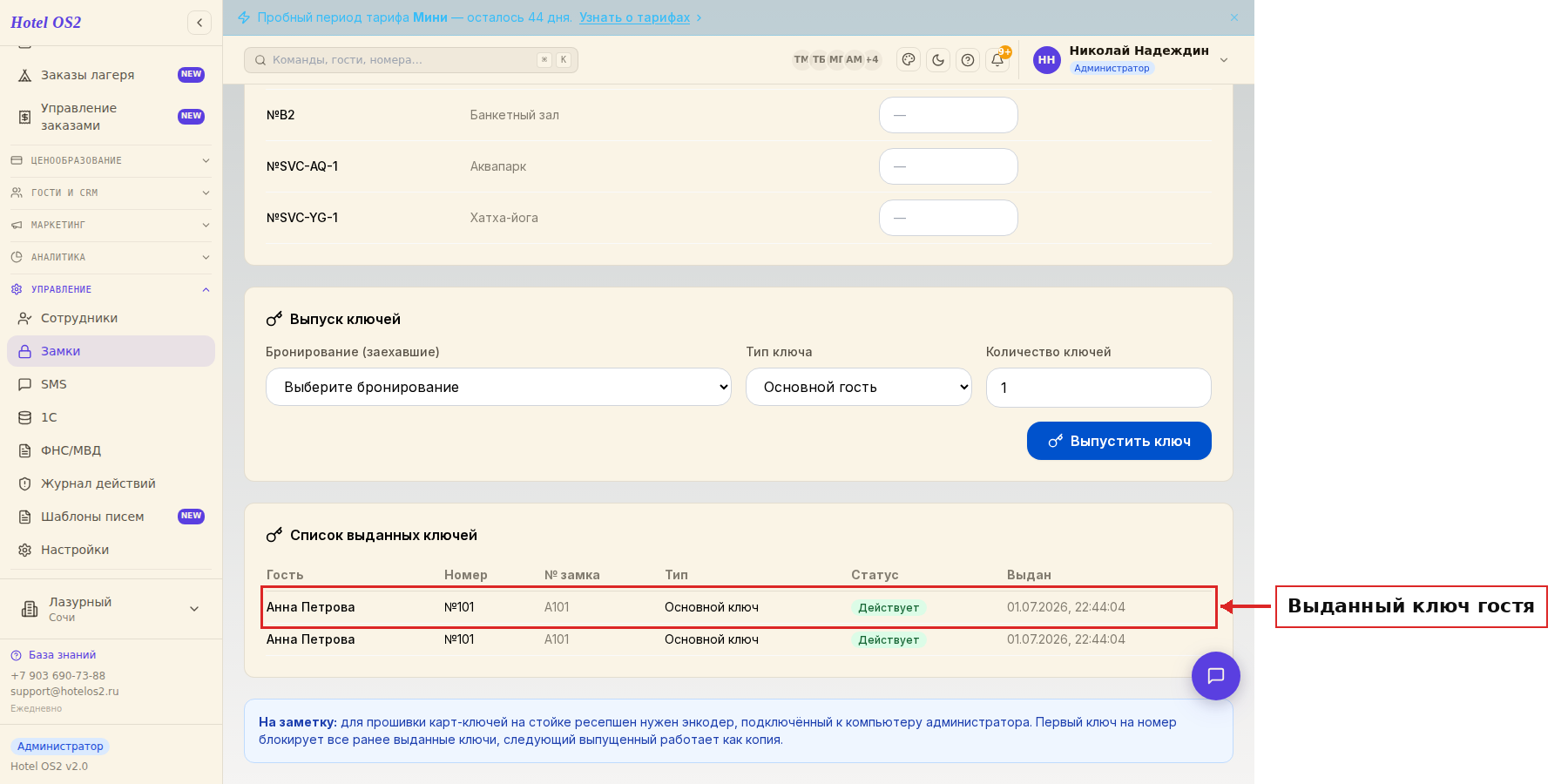
Task: Toggle dark mode with the moon icon
Action: click(938, 60)
